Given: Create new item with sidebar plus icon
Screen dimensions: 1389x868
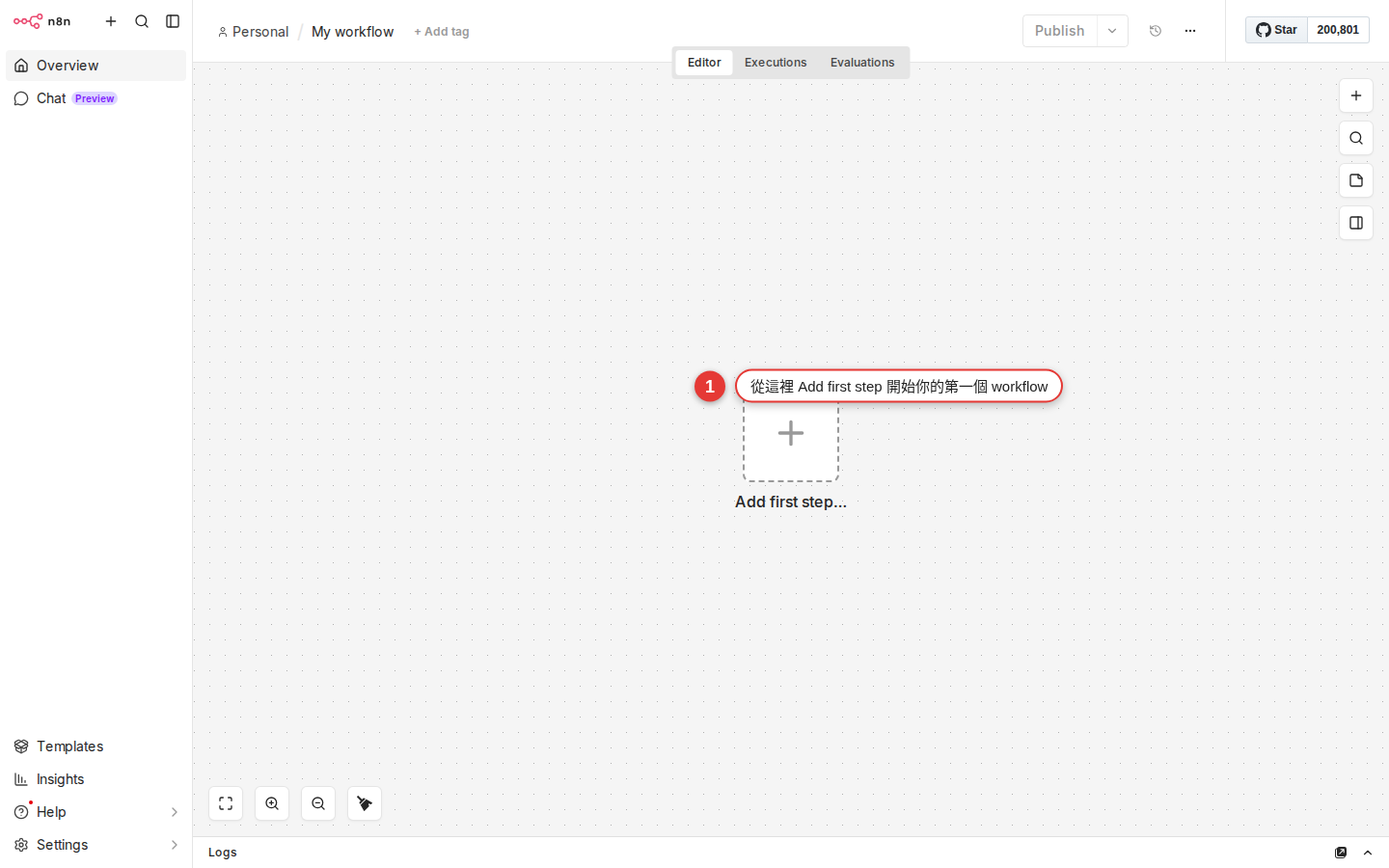Looking at the screenshot, I should [111, 21].
